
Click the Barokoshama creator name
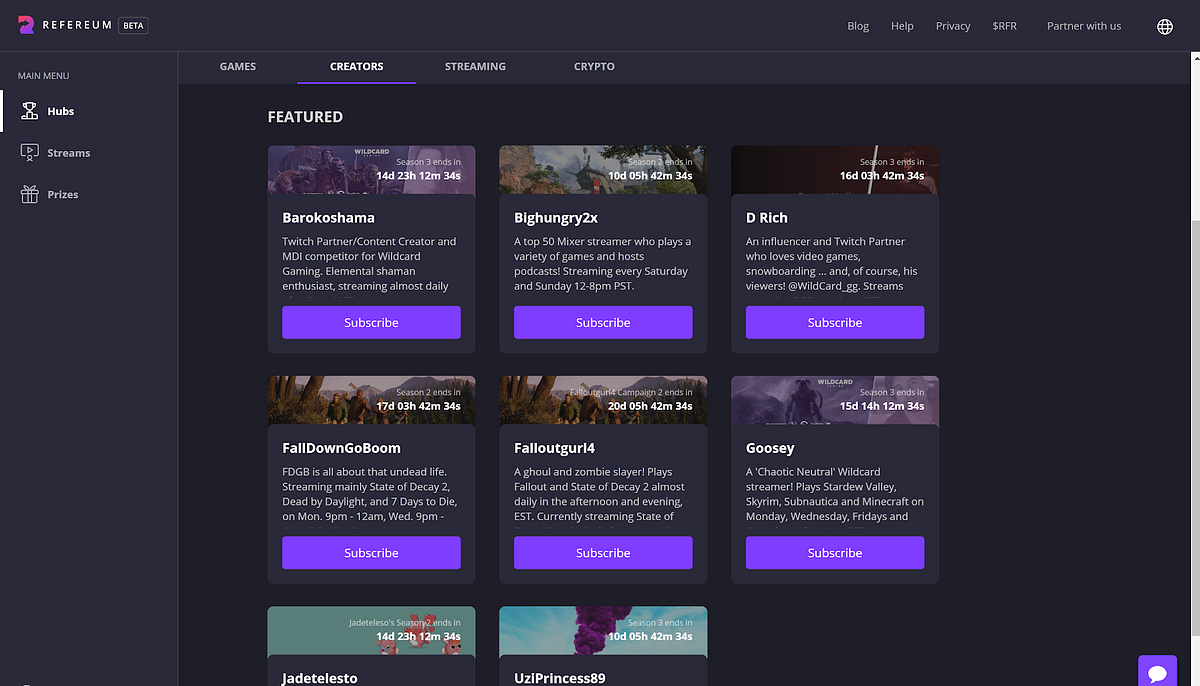coord(328,217)
